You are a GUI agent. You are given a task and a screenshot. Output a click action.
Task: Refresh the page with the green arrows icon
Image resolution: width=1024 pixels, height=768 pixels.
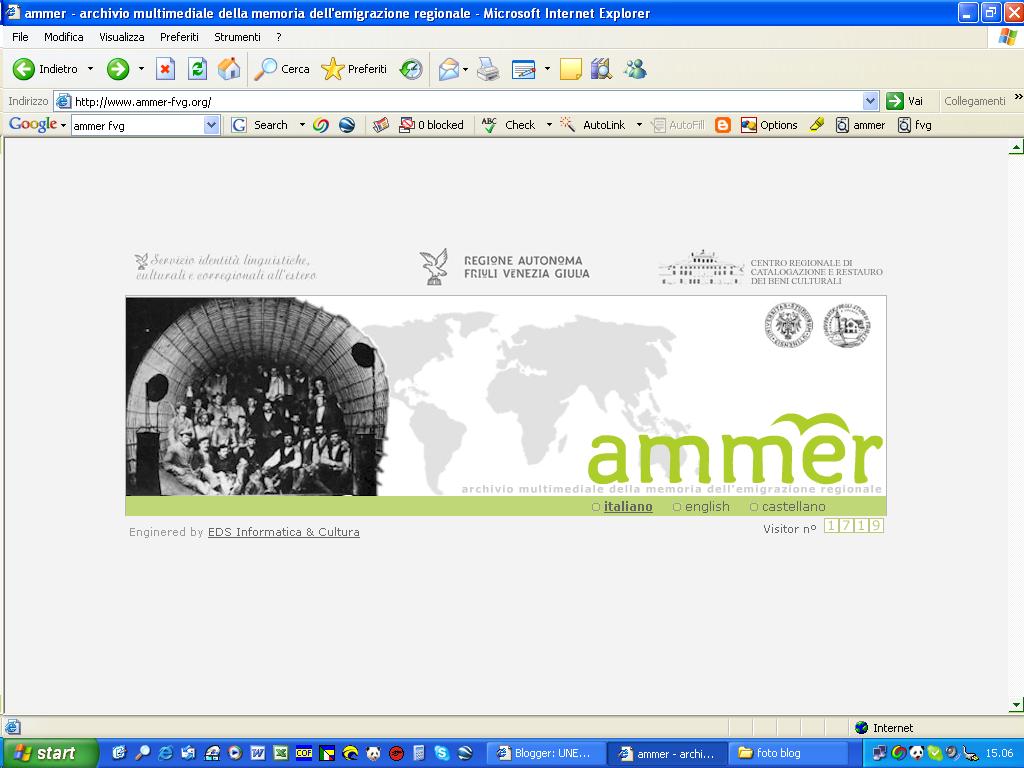click(x=197, y=69)
